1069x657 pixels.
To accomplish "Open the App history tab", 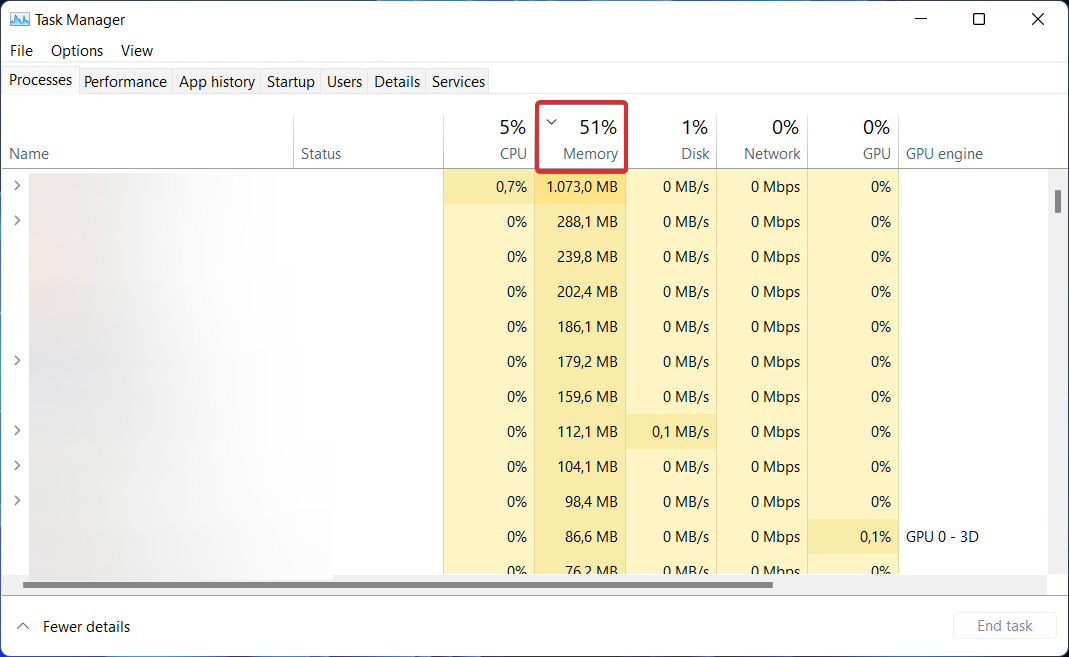I will click(x=216, y=81).
